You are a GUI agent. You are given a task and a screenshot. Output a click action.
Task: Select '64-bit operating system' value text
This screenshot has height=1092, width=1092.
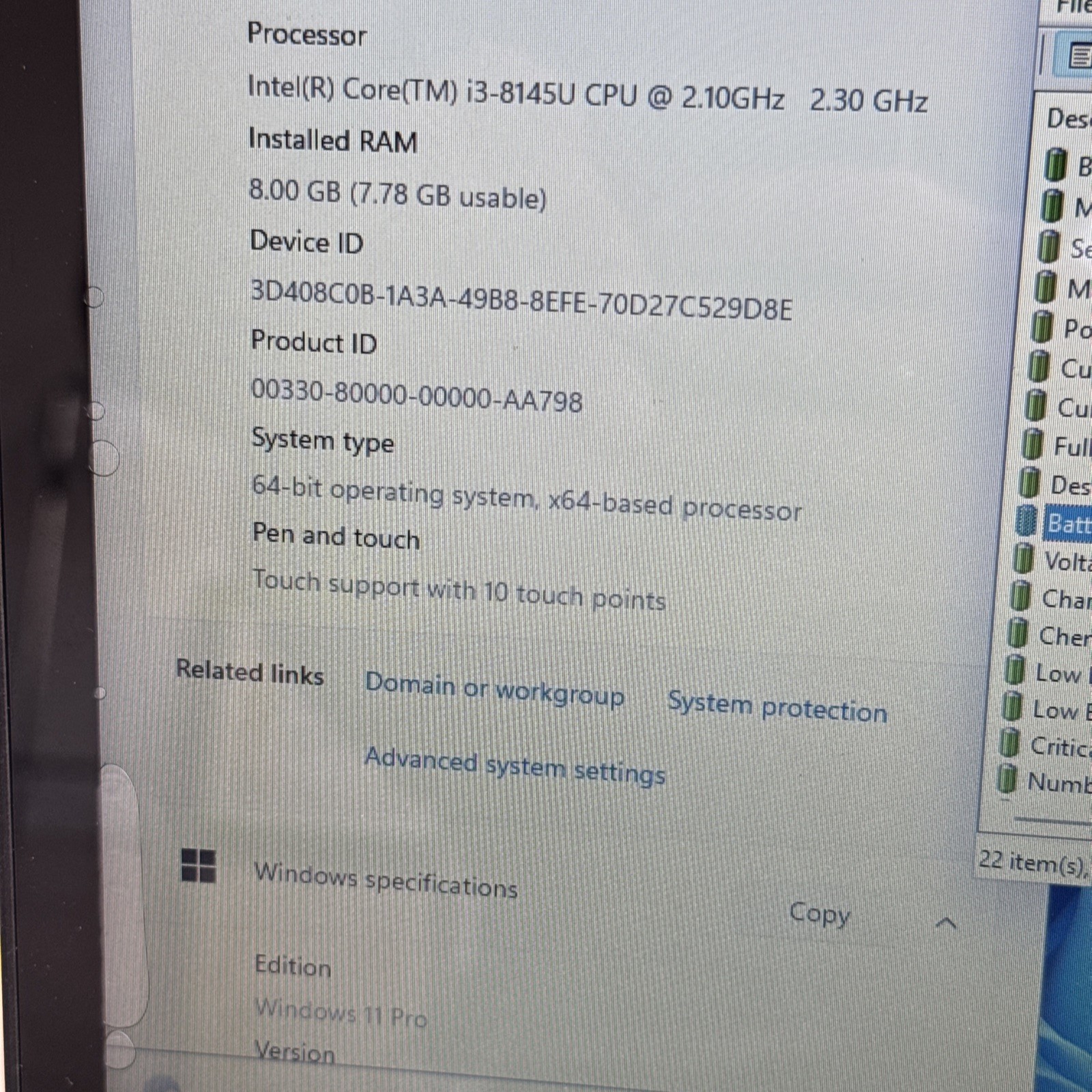pos(527,498)
